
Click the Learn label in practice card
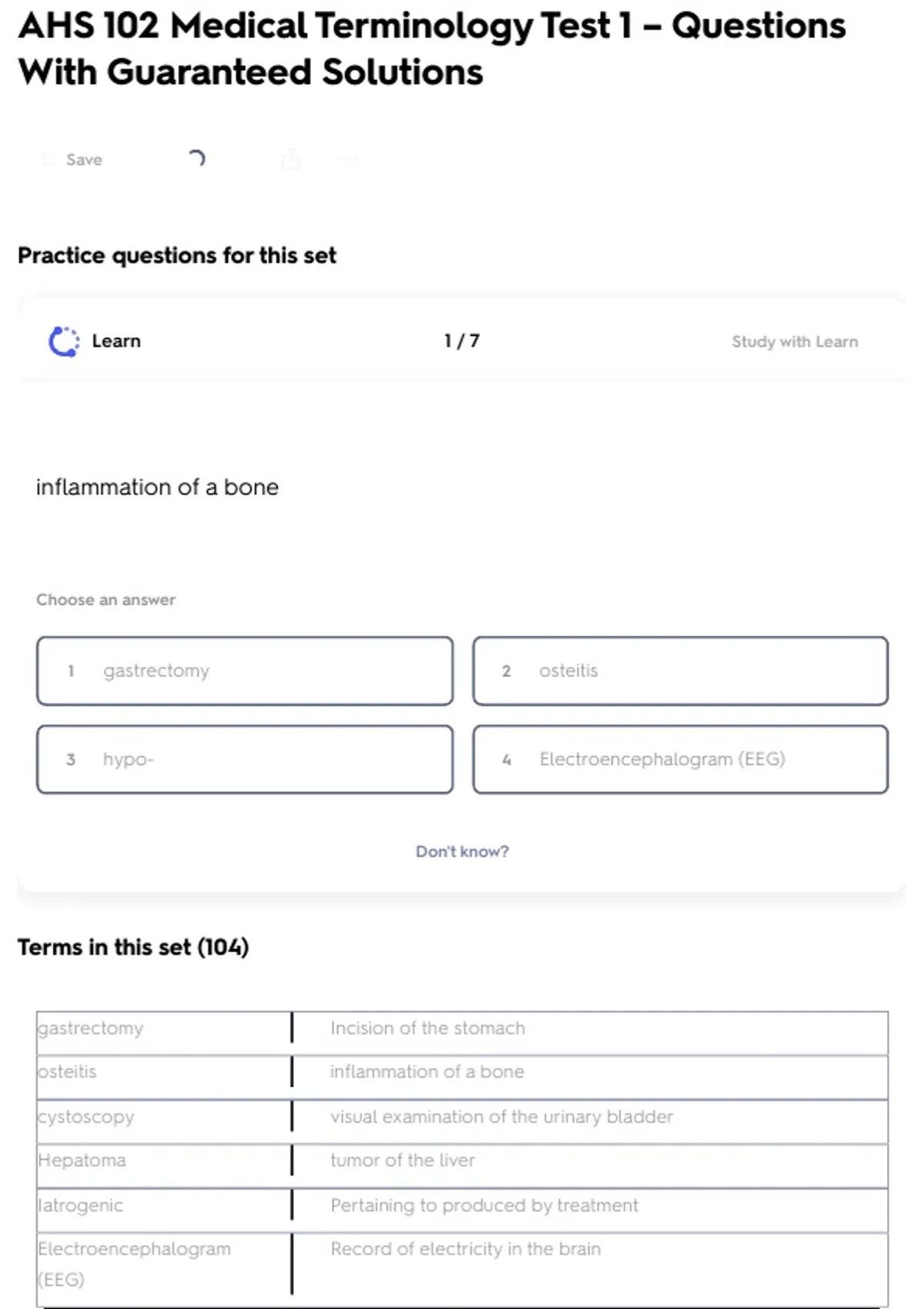click(x=116, y=341)
